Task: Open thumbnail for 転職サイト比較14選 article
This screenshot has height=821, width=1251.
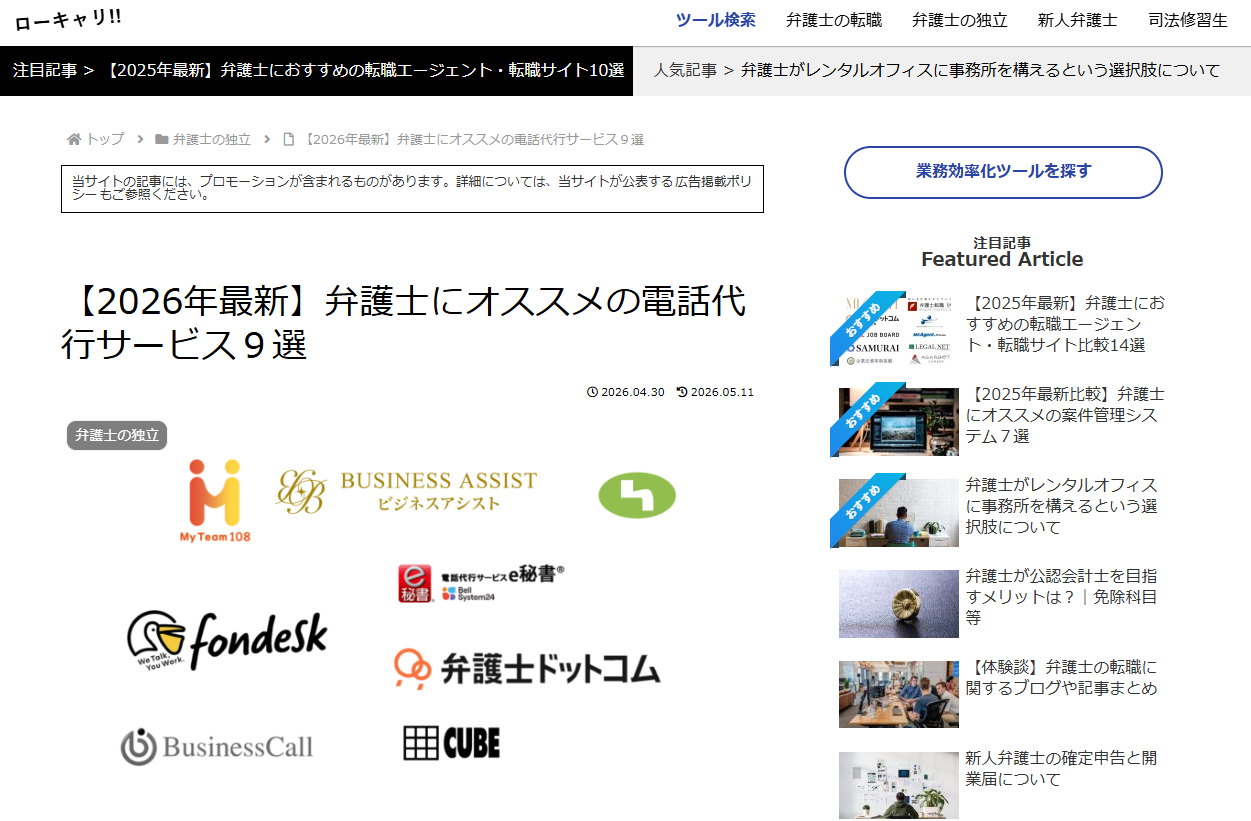Action: coord(898,329)
